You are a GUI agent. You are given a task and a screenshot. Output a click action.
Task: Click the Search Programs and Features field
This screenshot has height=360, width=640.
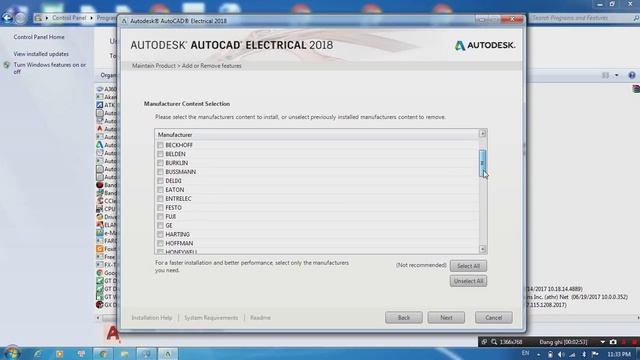pyautogui.click(x=582, y=18)
